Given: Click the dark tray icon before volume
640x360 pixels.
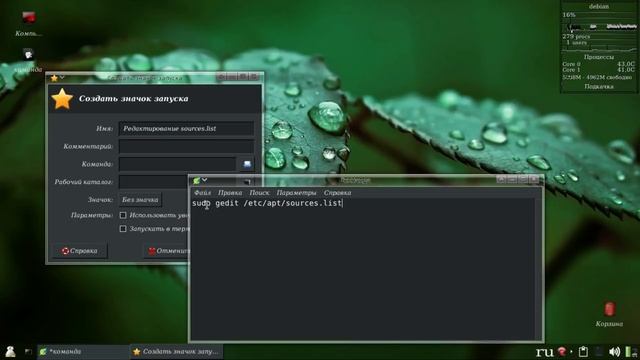Looking at the screenshot, I should pyautogui.click(x=599, y=351).
